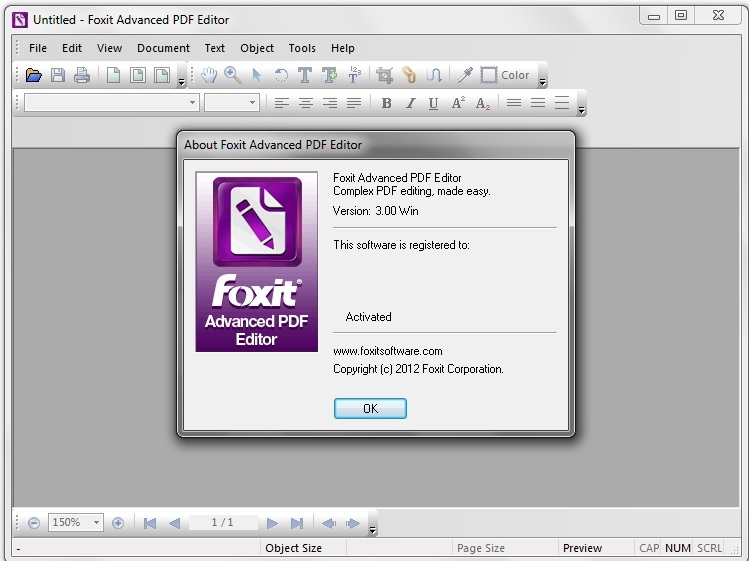This screenshot has height=561, width=749.
Task: Set tight line spacing
Action: (x=514, y=103)
